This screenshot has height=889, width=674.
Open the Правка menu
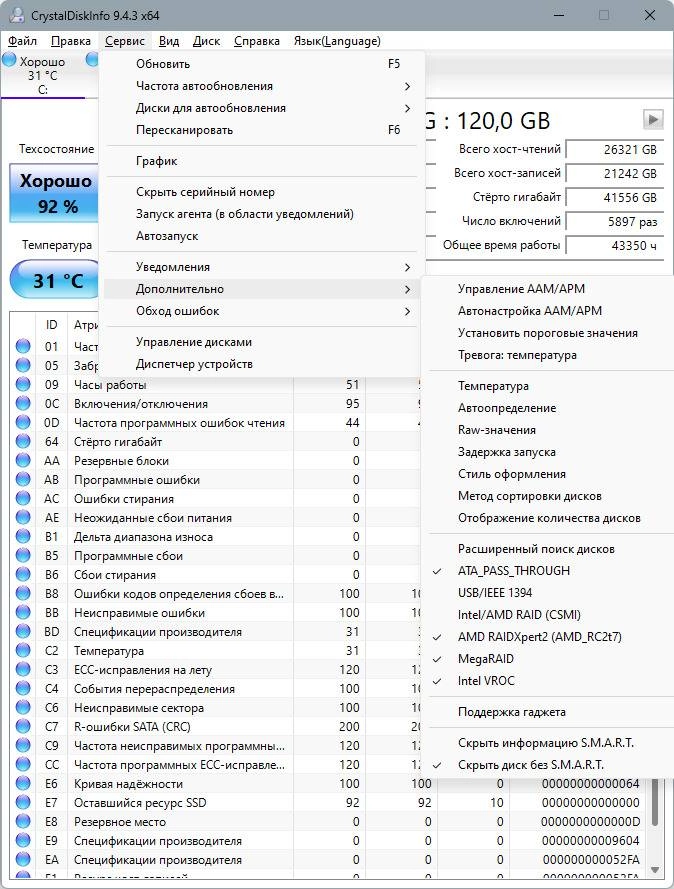[71, 41]
